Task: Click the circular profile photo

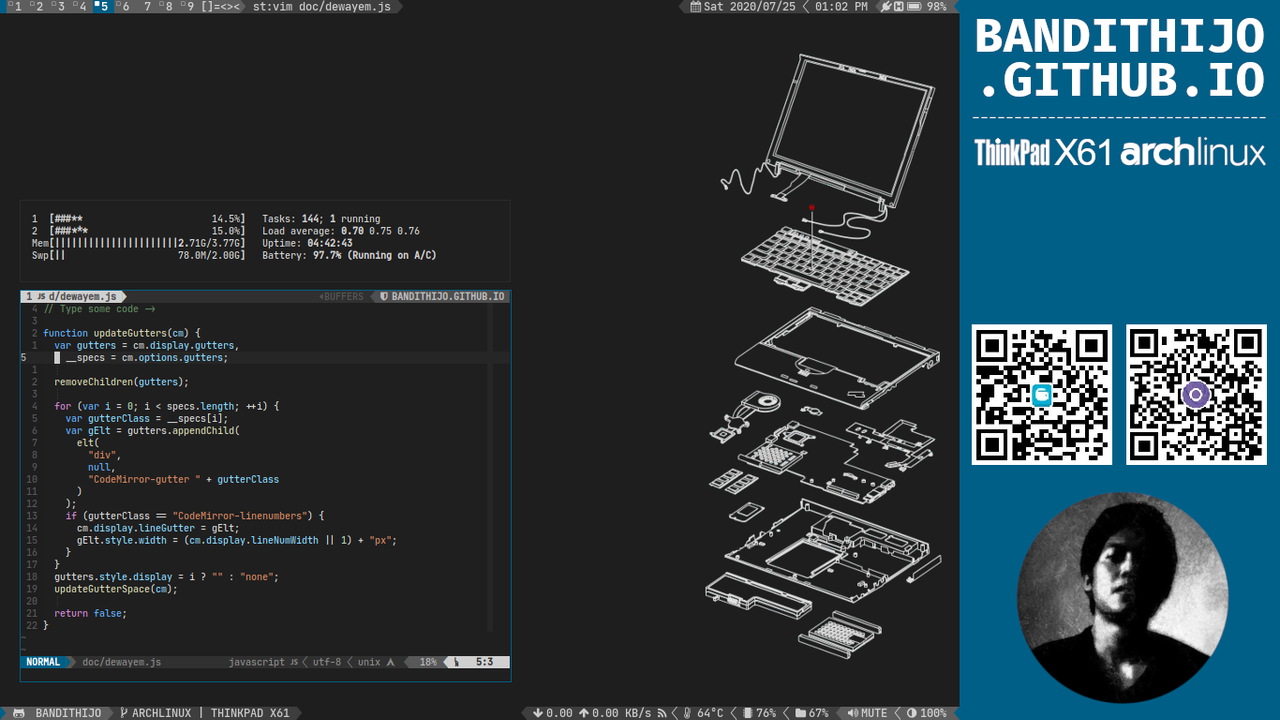Action: 1122,597
